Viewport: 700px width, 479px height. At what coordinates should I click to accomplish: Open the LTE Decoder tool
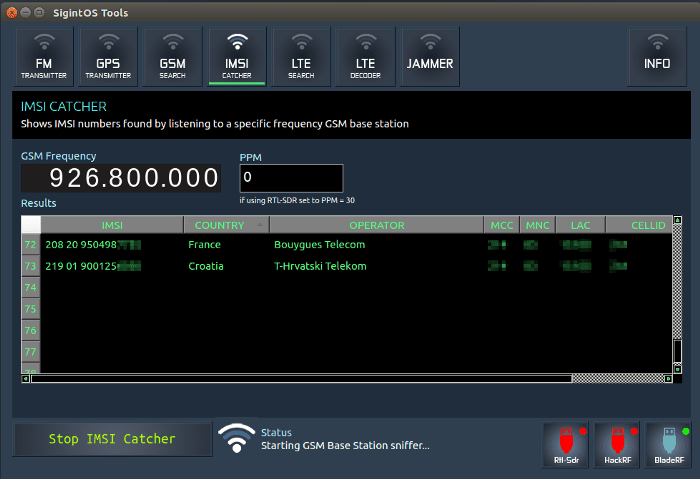tap(365, 57)
